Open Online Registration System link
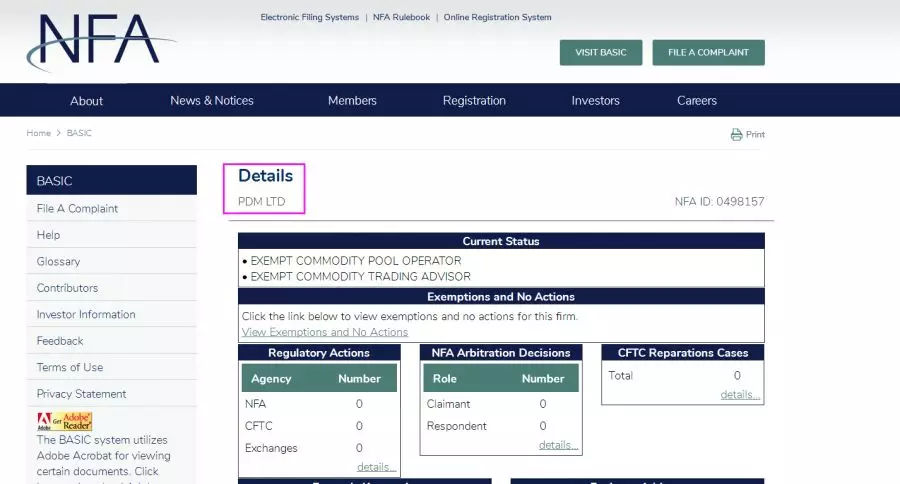 click(497, 17)
